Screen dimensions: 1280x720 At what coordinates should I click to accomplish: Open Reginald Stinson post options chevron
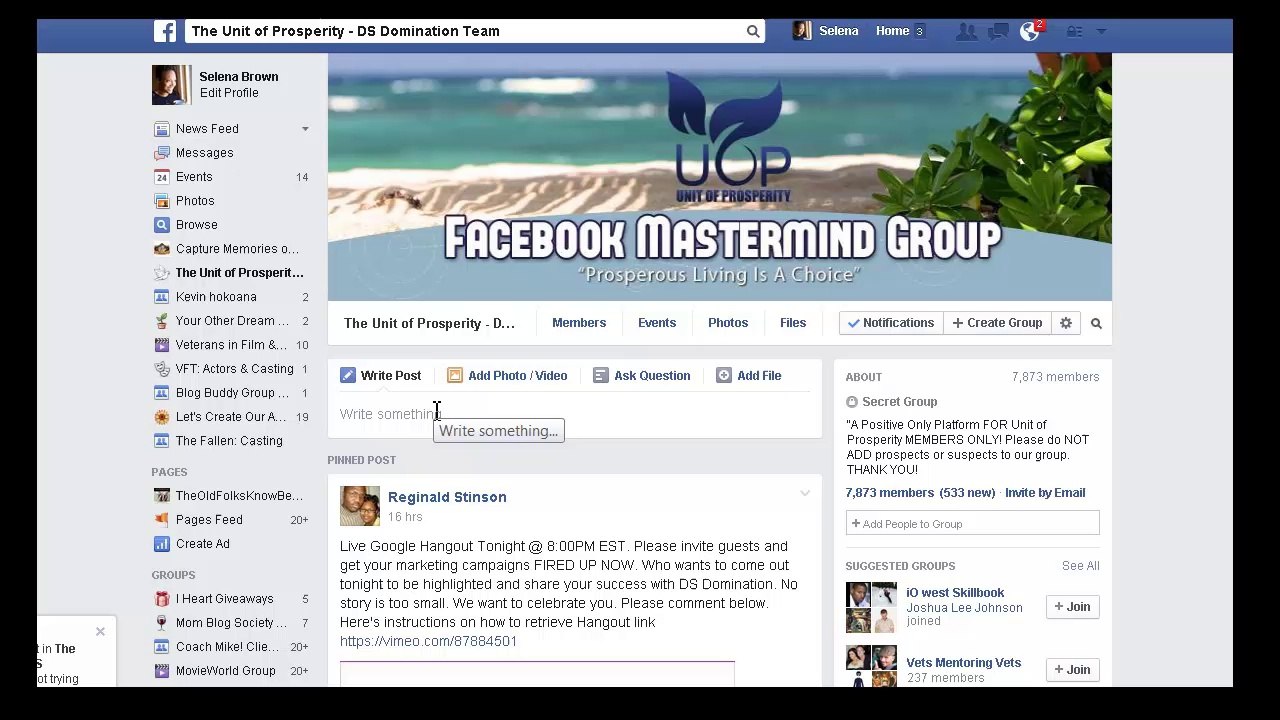click(805, 494)
